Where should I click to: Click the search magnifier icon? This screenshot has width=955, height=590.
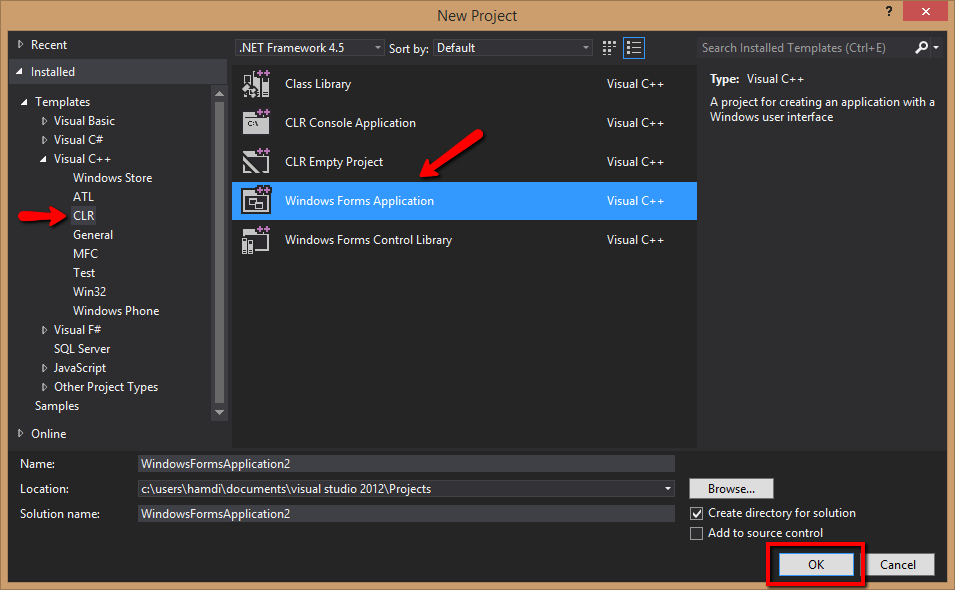922,47
